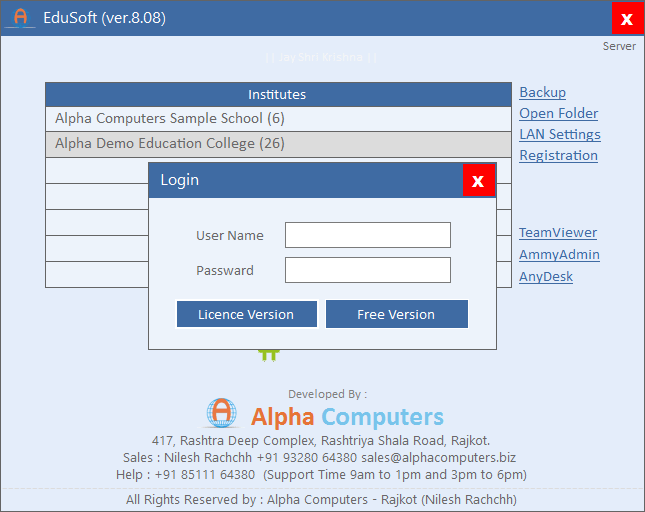Close the EduSoft main window
Viewport: 645px width, 512px height.
627,19
